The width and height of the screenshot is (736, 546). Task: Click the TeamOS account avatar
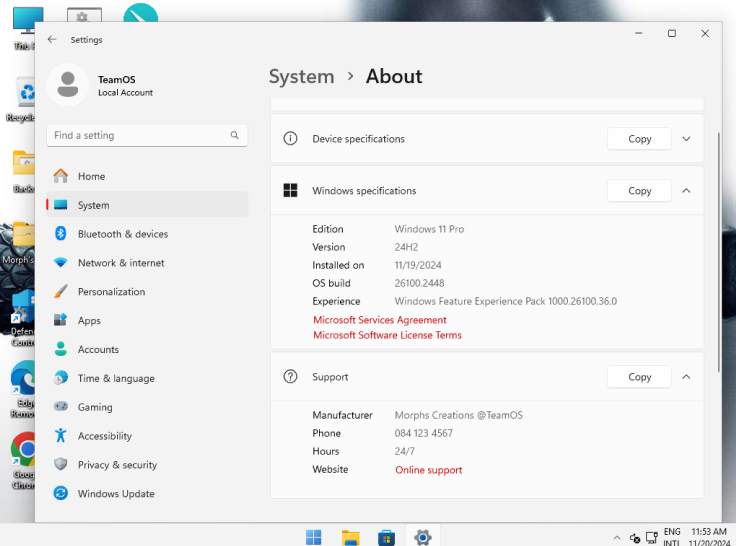[x=68, y=85]
